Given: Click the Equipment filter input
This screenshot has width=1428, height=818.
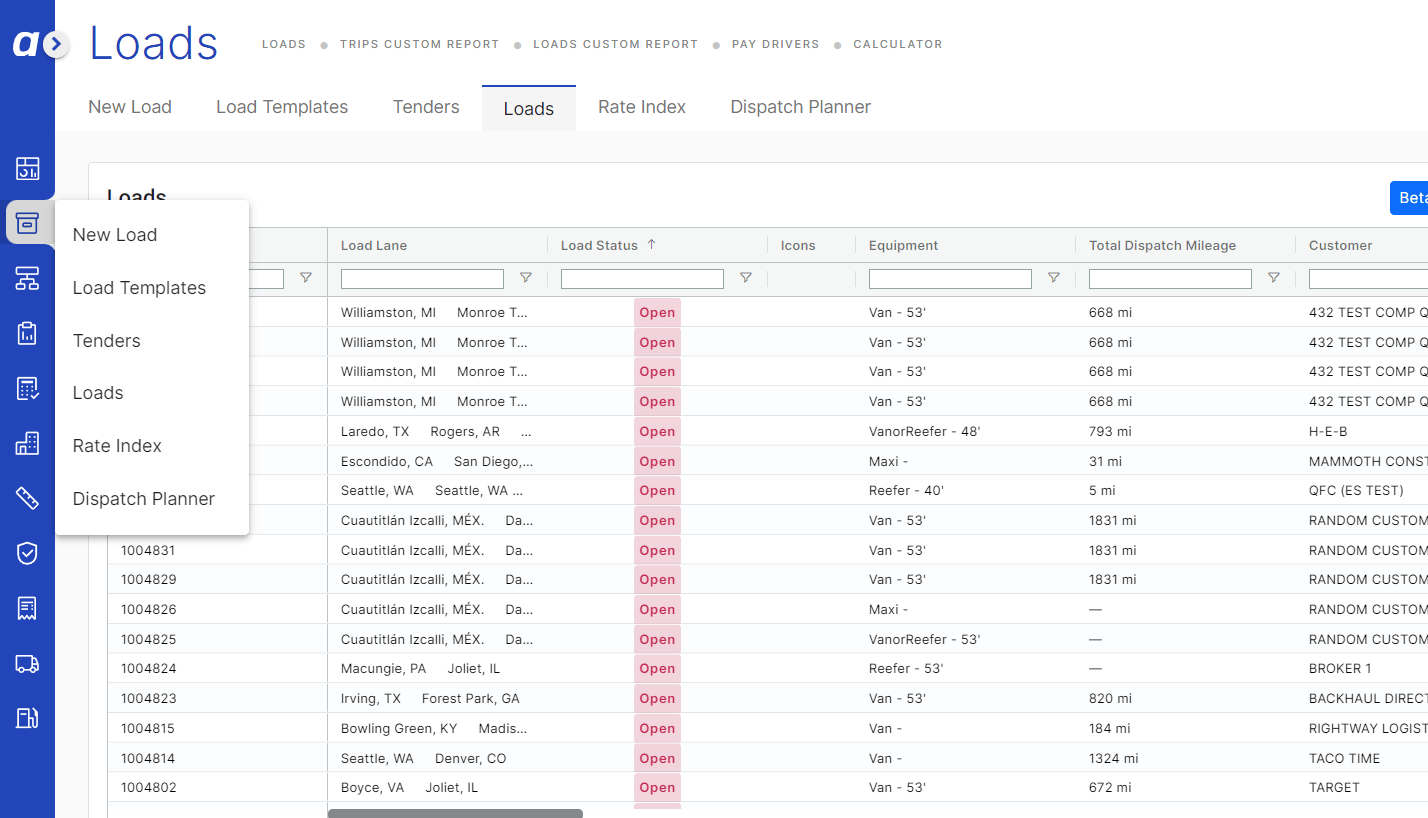Looking at the screenshot, I should [x=950, y=278].
